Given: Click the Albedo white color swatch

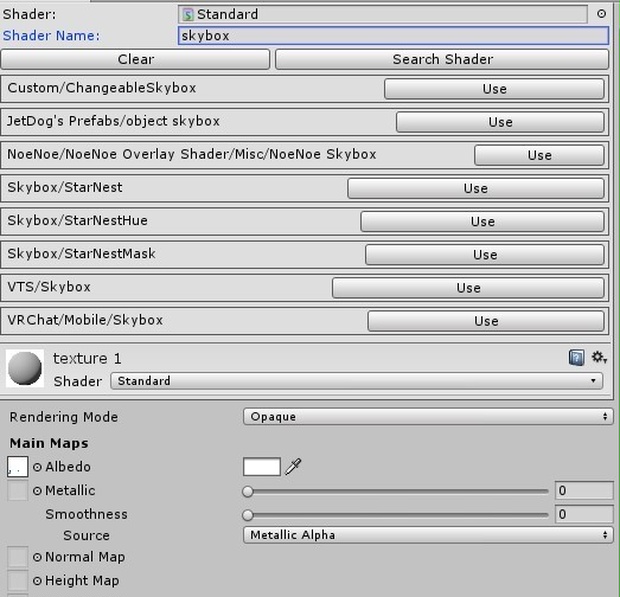Looking at the screenshot, I should 262,467.
